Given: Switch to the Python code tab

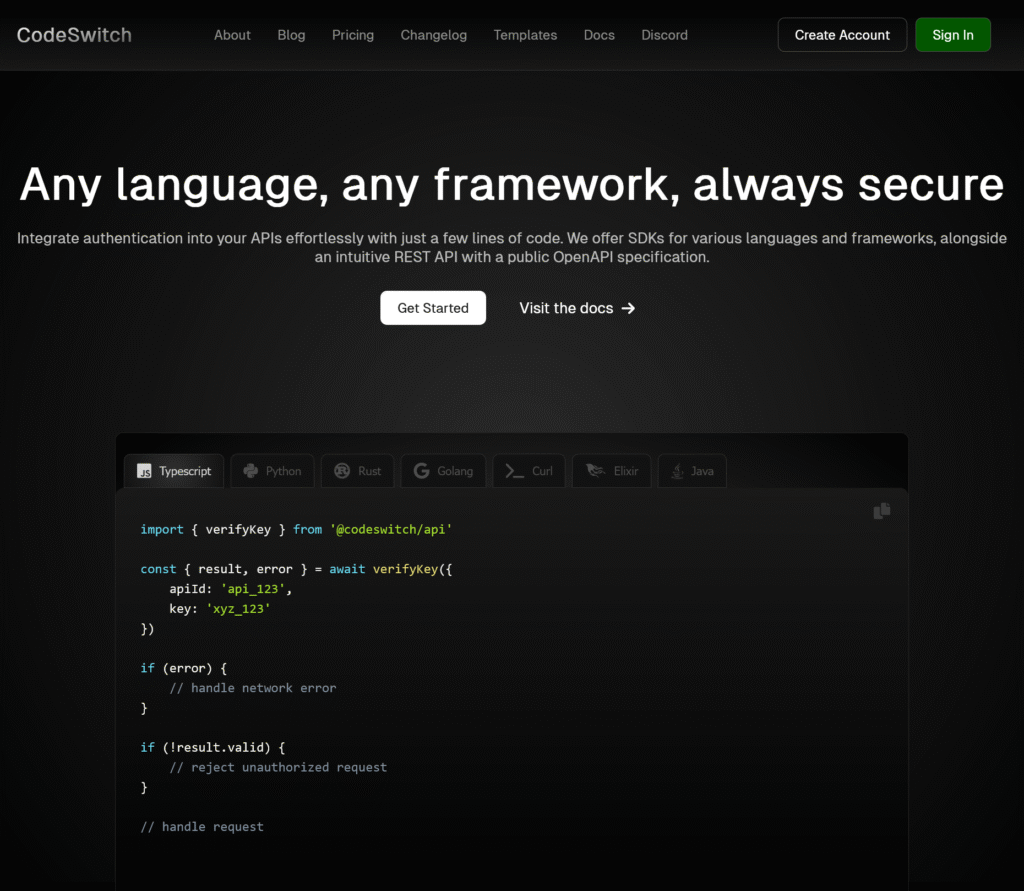Looking at the screenshot, I should pyautogui.click(x=273, y=471).
